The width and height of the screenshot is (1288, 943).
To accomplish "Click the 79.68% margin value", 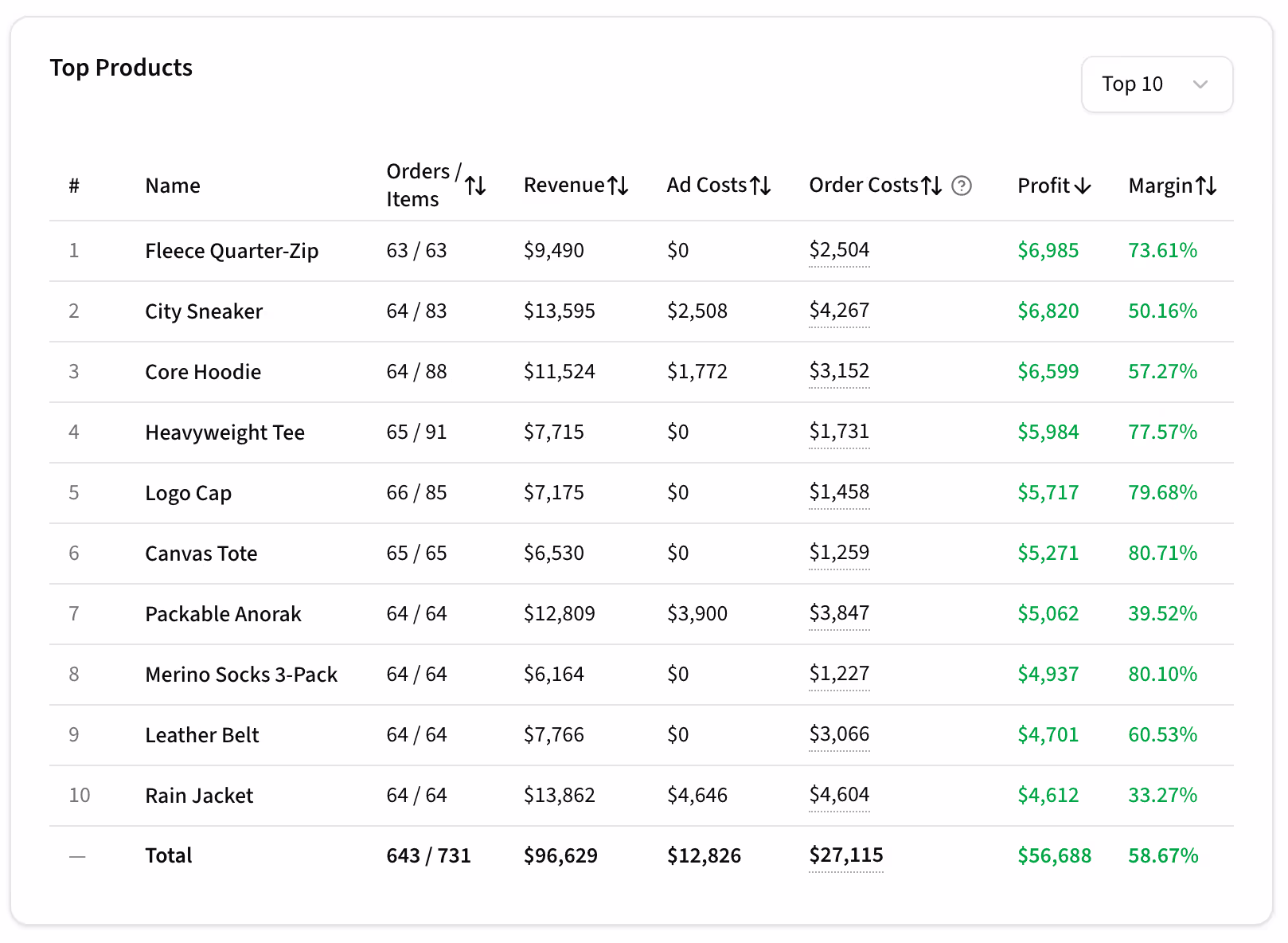I will coord(1163,493).
